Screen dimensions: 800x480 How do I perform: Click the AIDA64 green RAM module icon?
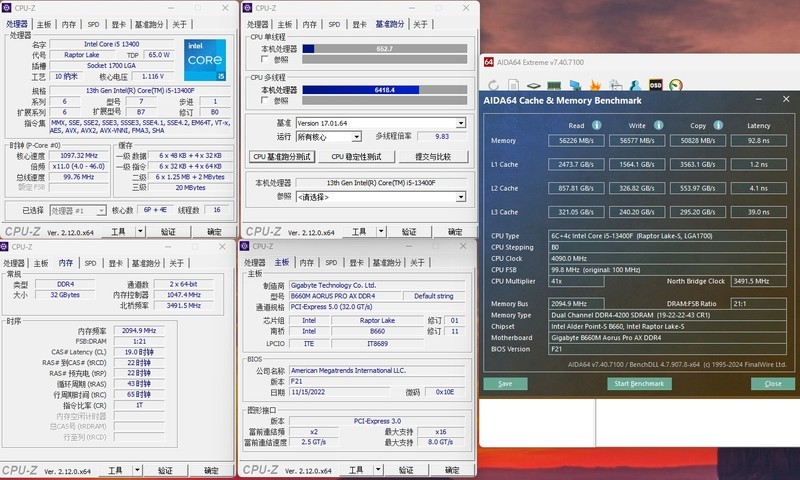coord(554,85)
